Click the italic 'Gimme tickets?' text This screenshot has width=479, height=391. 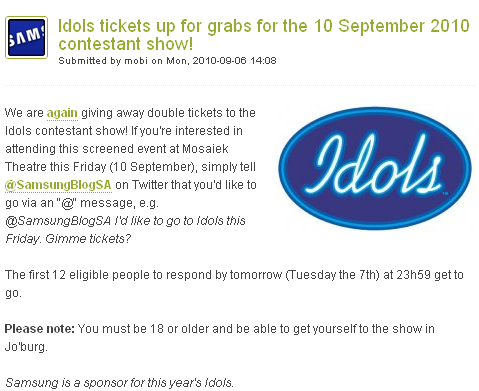click(88, 239)
